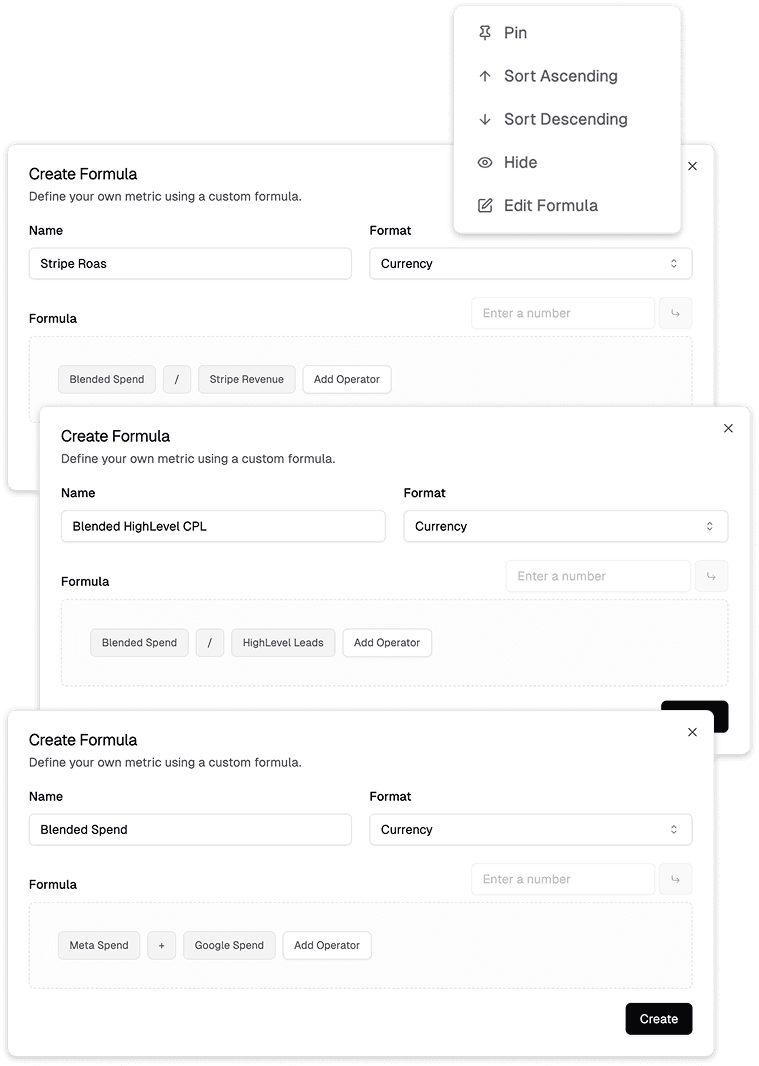Click enter arrow beside Stripe Roas number field
The height and width of the screenshot is (1066, 759).
point(676,313)
